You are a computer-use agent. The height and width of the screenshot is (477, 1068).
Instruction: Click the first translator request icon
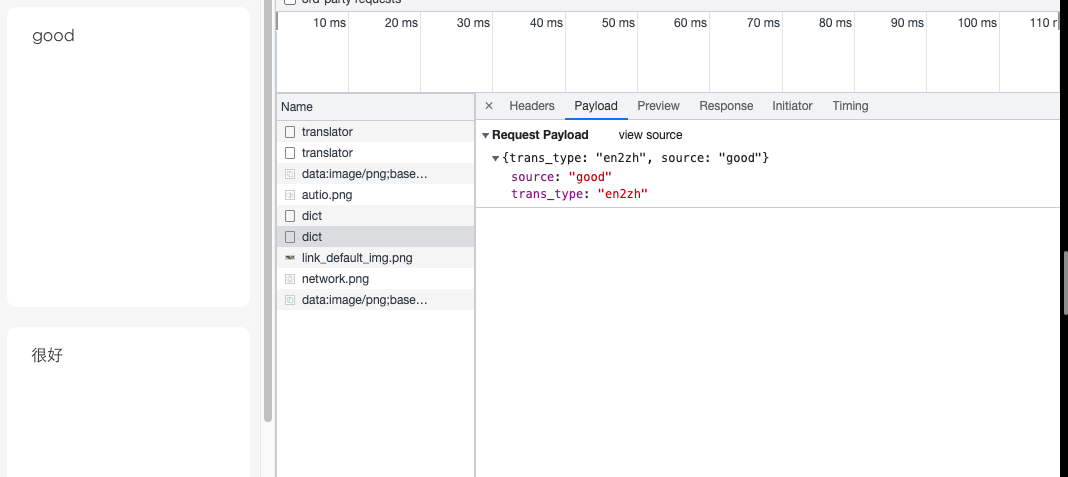(290, 132)
